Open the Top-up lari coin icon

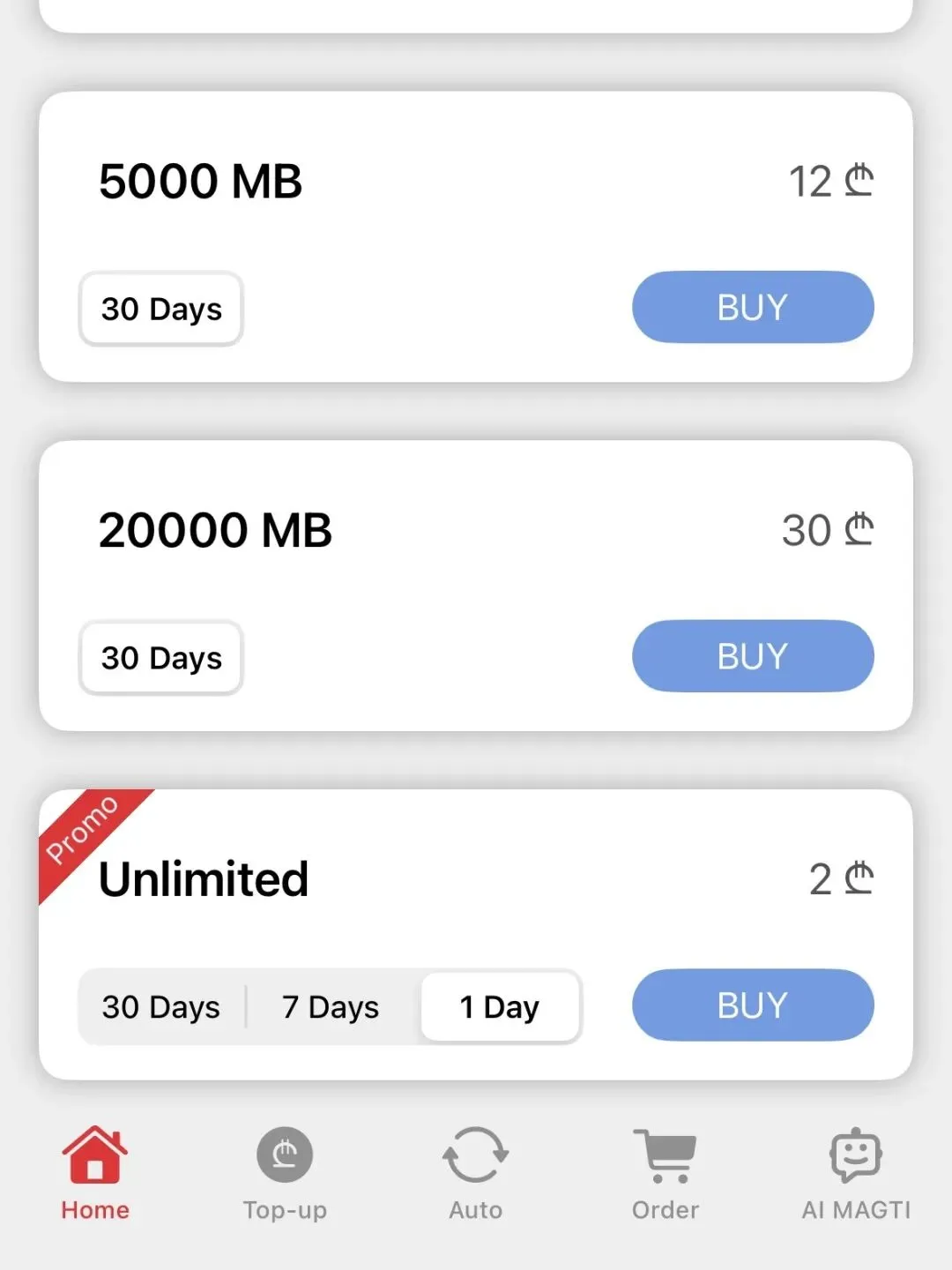coord(285,1154)
